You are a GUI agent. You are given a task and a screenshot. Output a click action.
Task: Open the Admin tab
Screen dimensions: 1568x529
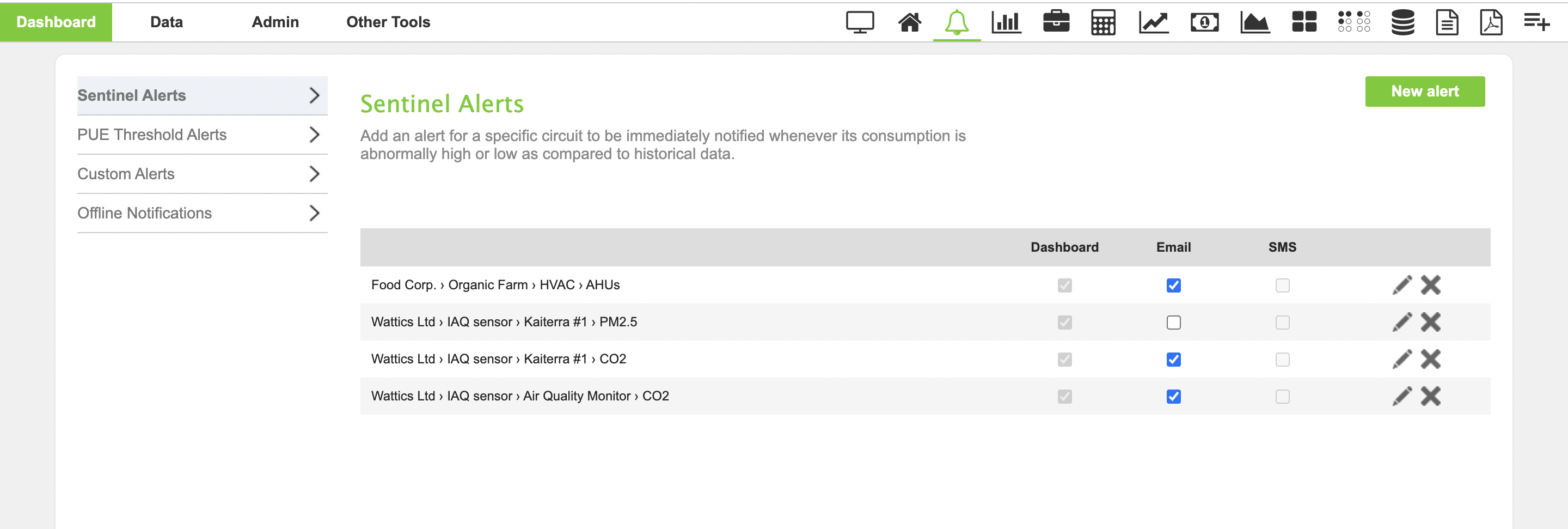point(275,22)
